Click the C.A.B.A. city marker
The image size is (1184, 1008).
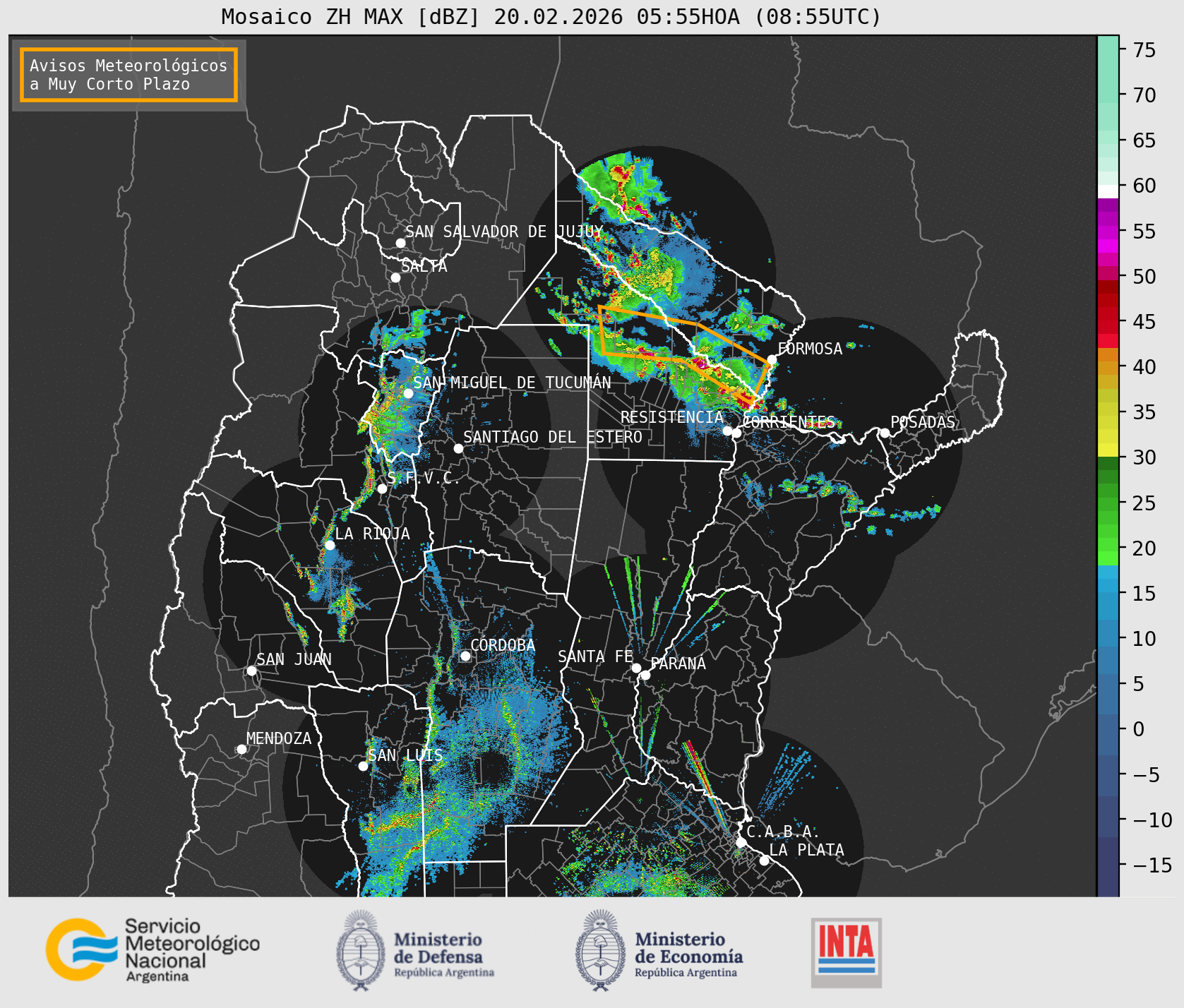click(x=741, y=842)
